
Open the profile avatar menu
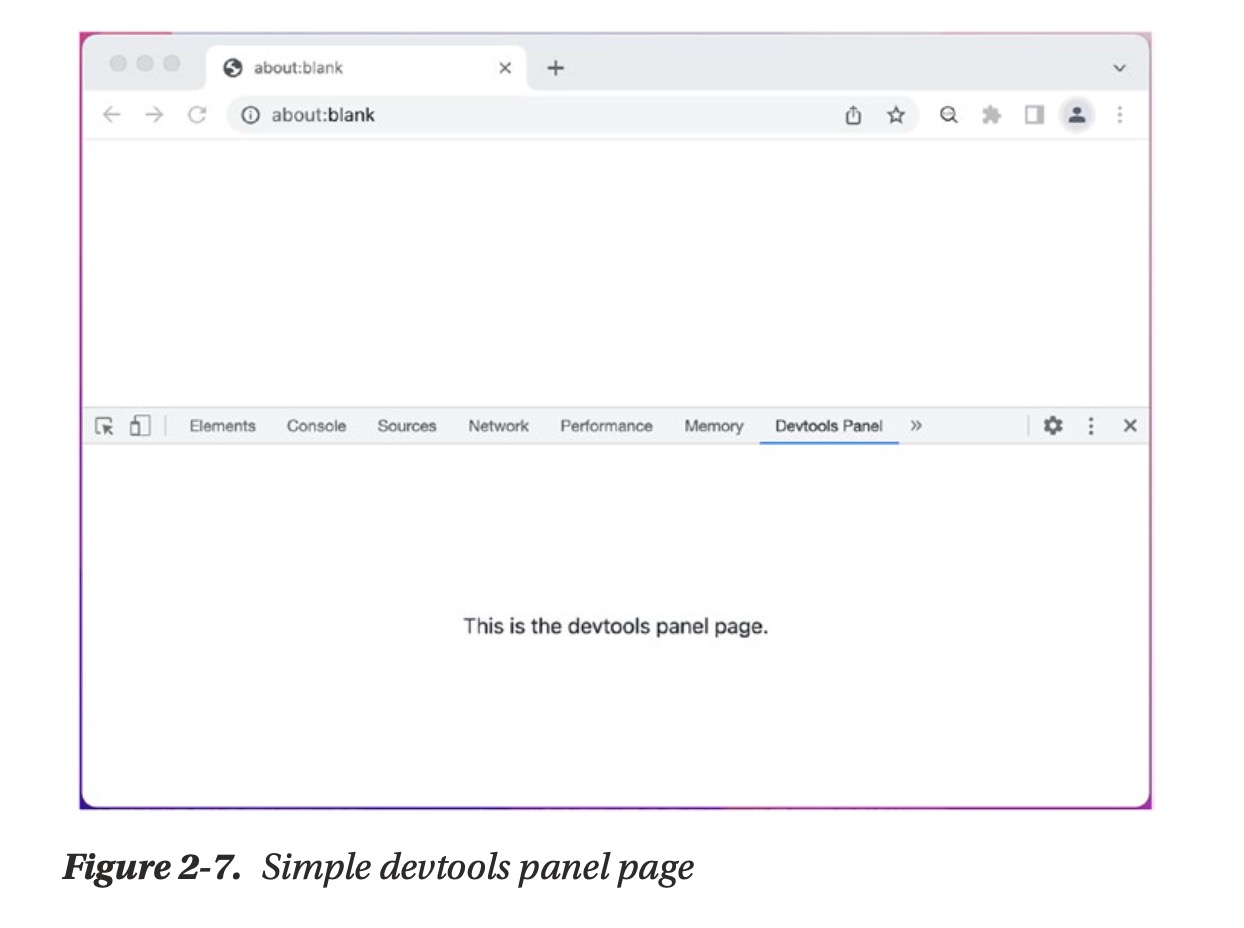(x=1077, y=115)
